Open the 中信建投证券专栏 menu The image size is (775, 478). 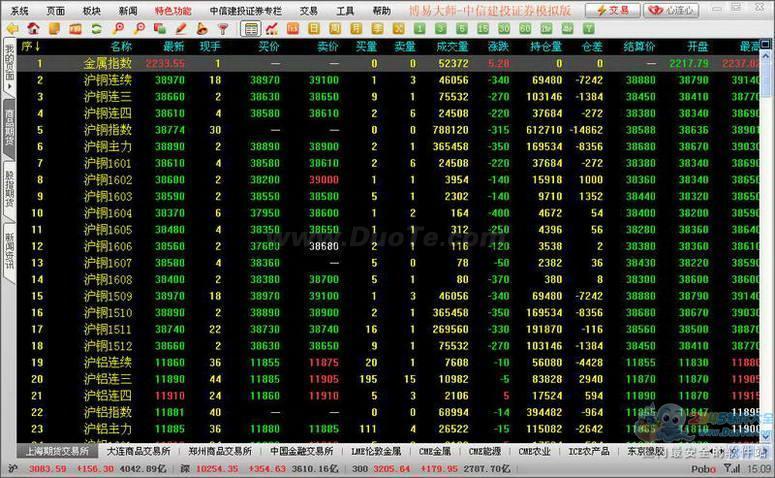click(x=246, y=10)
